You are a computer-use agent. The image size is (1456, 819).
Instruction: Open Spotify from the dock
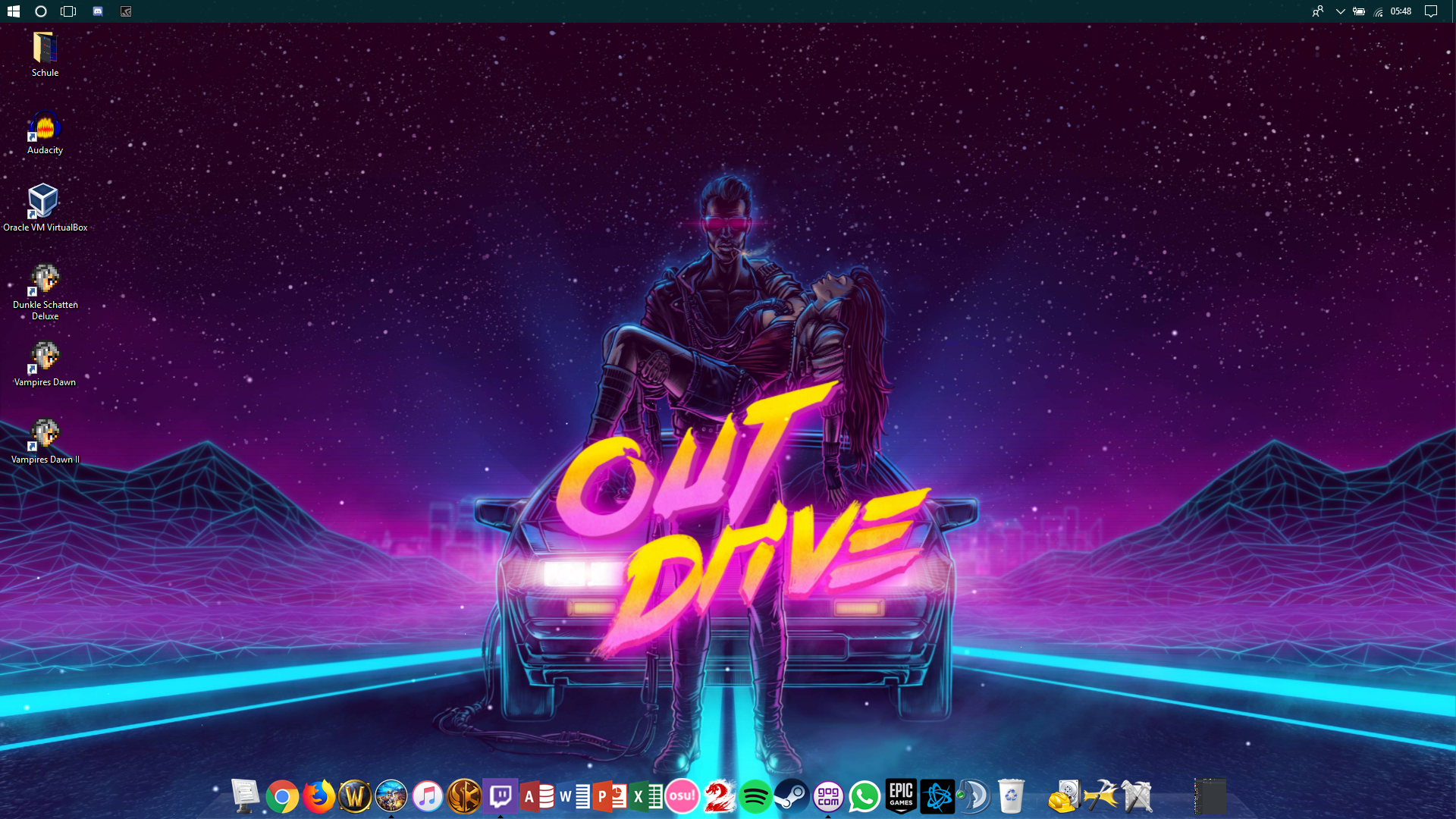(755, 797)
